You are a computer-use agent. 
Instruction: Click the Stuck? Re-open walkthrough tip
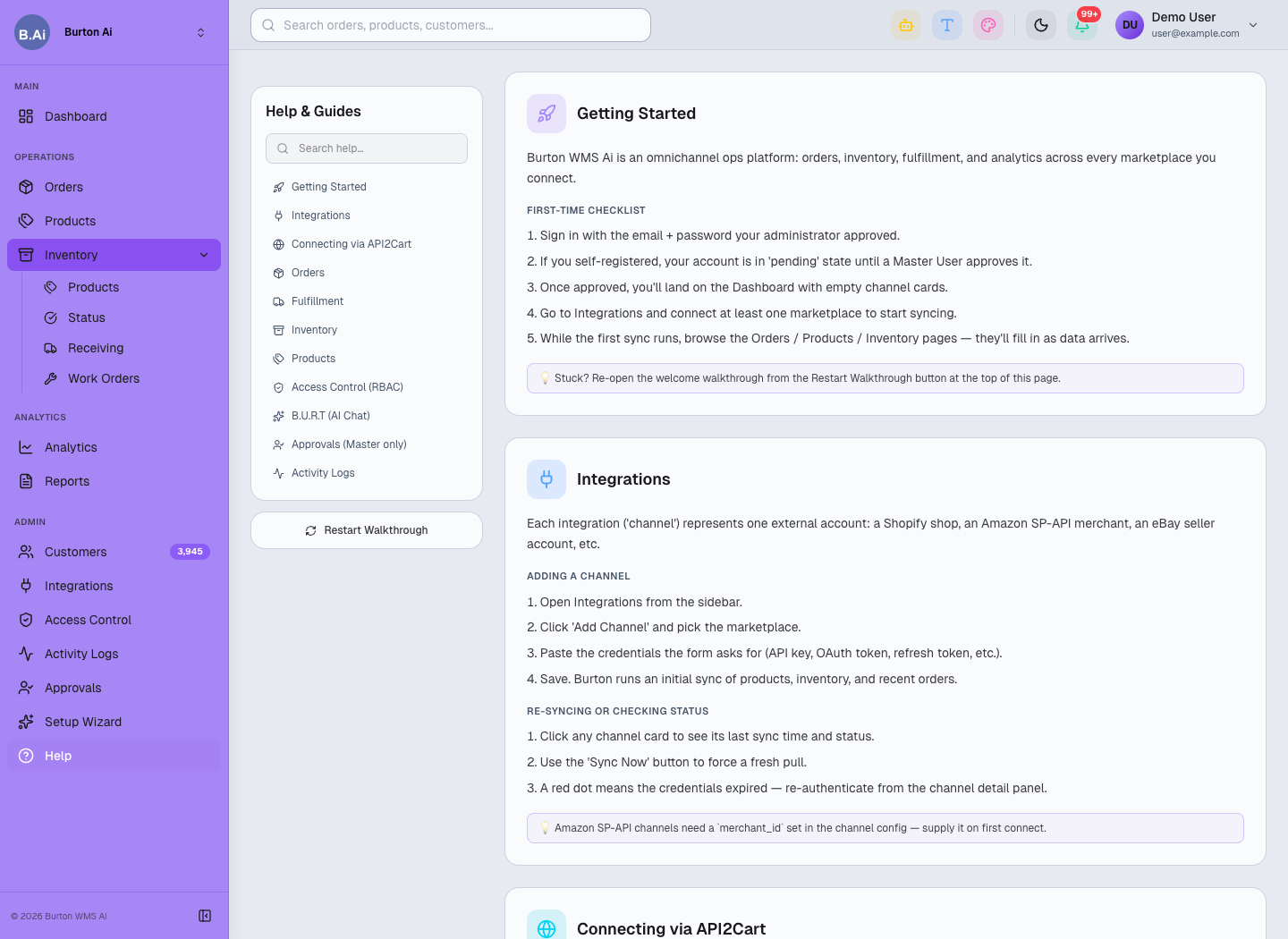point(885,378)
